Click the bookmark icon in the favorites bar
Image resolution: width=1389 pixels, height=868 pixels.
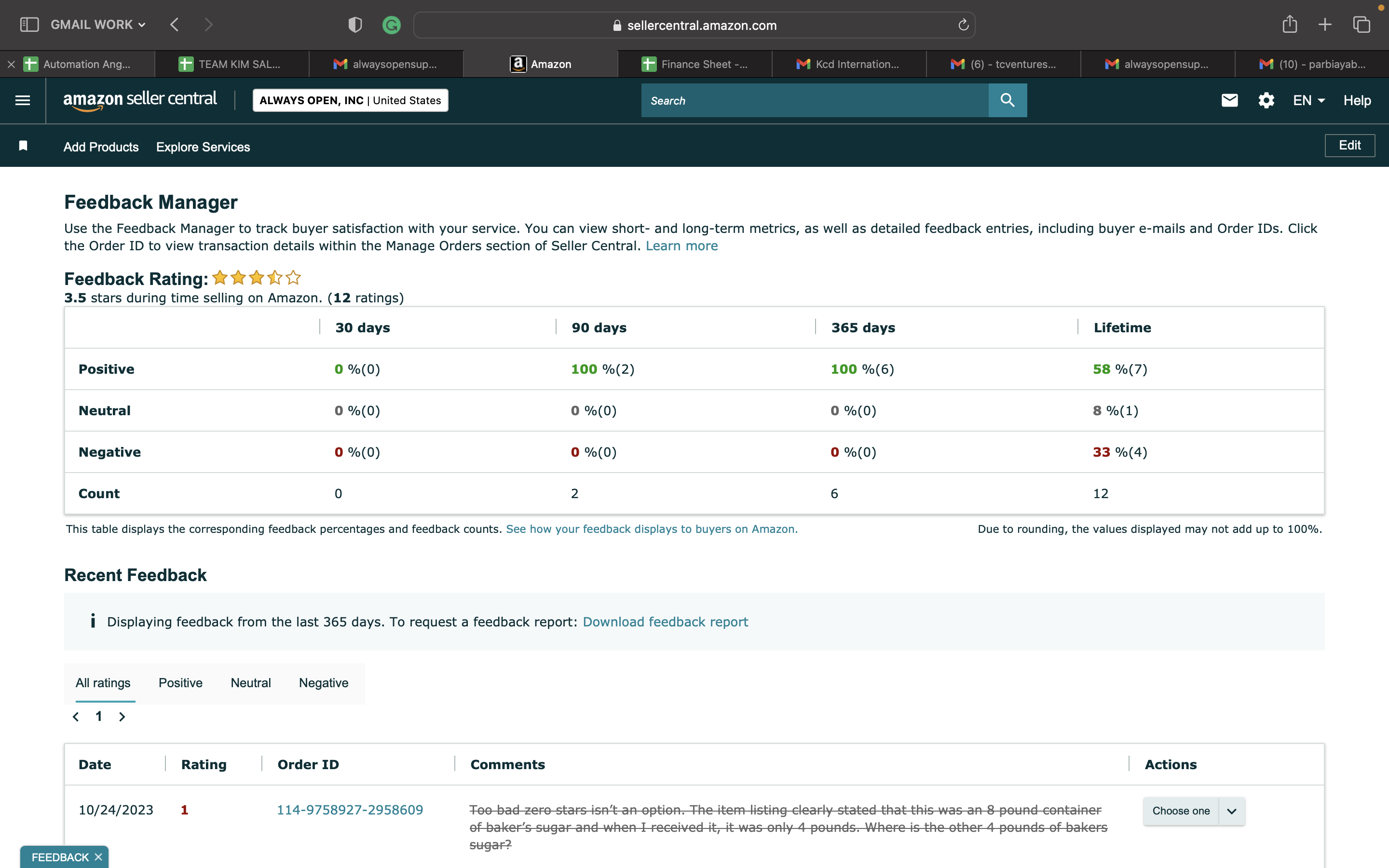coord(23,146)
